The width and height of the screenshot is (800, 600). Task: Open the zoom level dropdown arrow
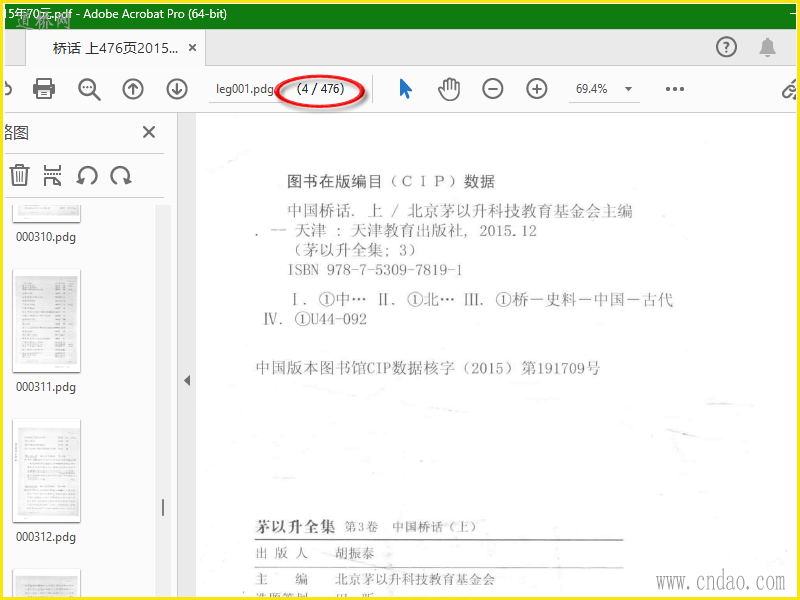pyautogui.click(x=629, y=89)
